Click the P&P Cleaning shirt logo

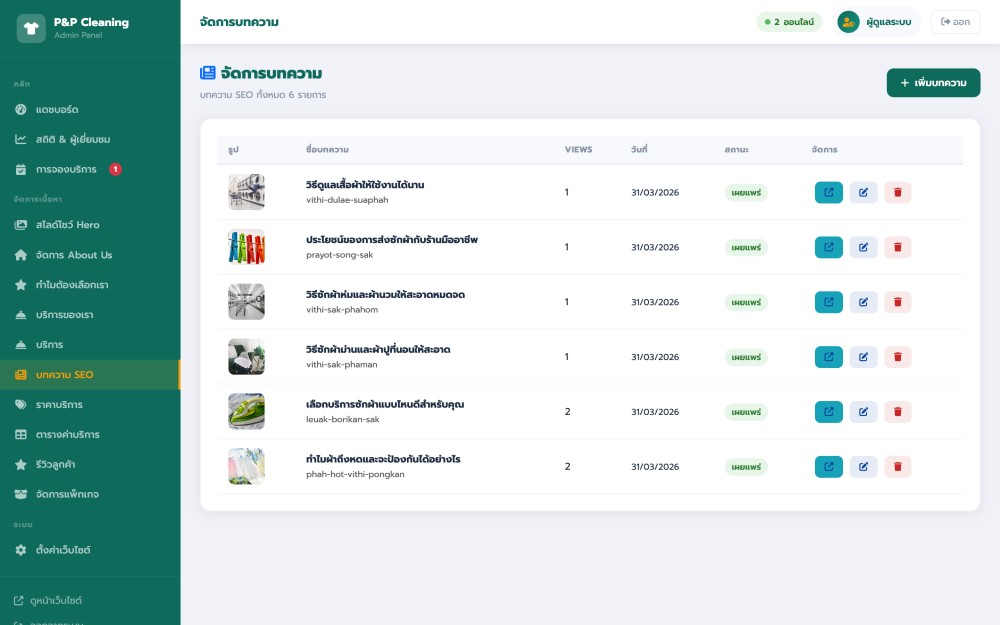(31, 28)
